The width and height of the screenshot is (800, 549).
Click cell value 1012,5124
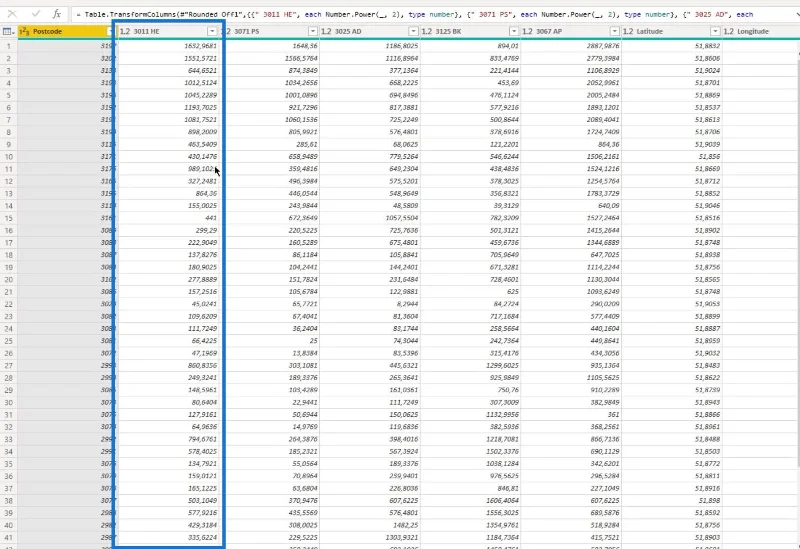[201, 83]
